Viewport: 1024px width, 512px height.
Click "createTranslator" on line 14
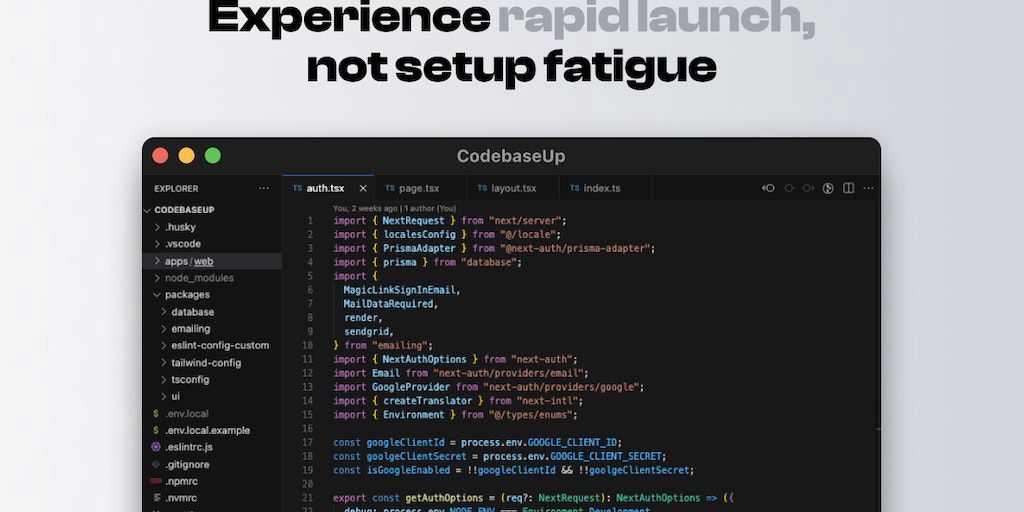pos(428,401)
